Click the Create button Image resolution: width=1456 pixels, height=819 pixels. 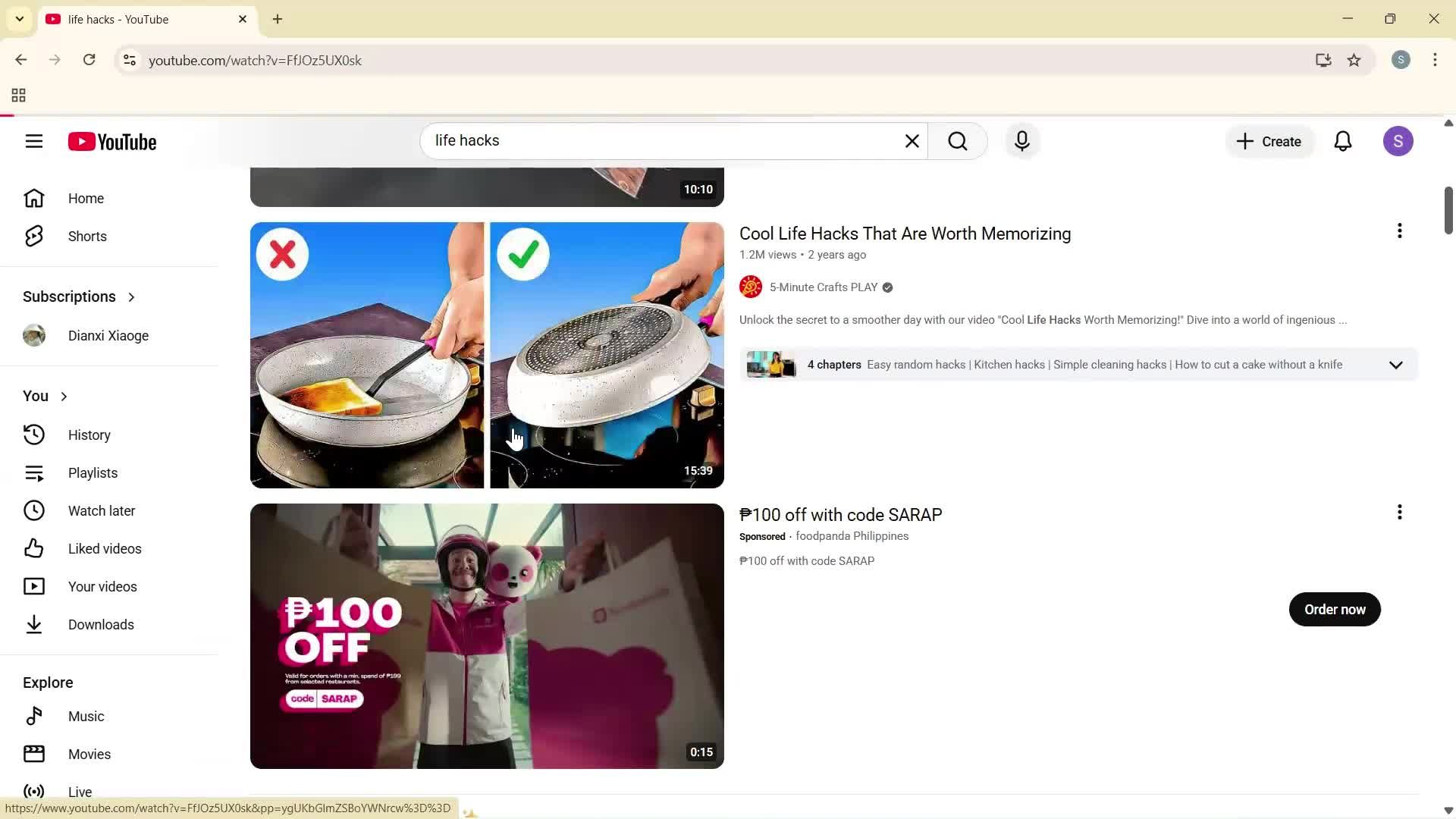(1269, 141)
